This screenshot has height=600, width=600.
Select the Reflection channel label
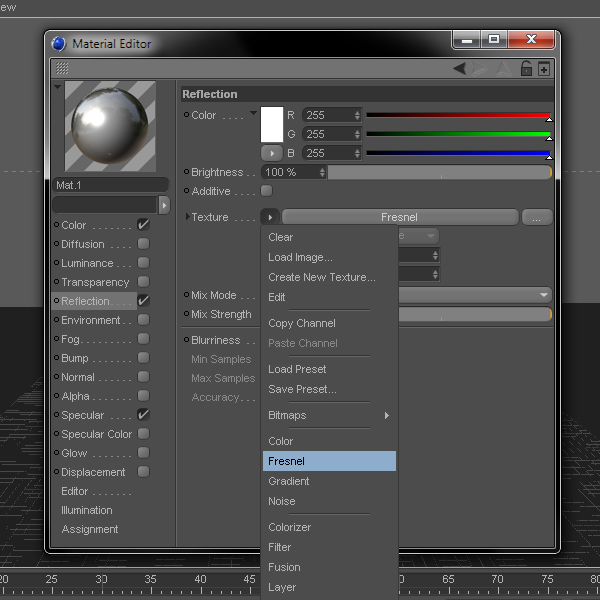(85, 301)
